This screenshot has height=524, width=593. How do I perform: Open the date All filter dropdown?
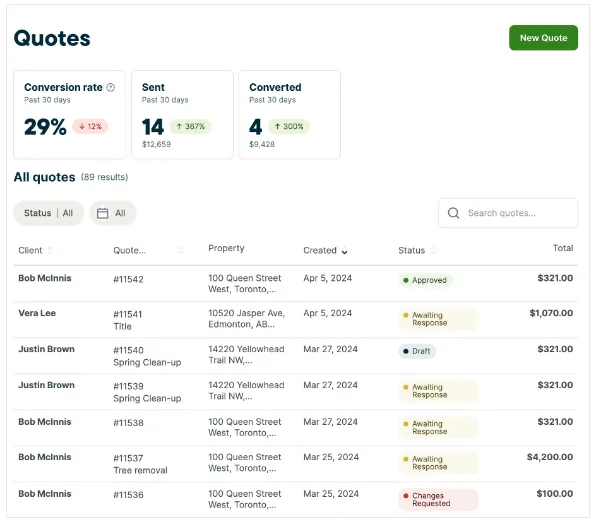113,213
